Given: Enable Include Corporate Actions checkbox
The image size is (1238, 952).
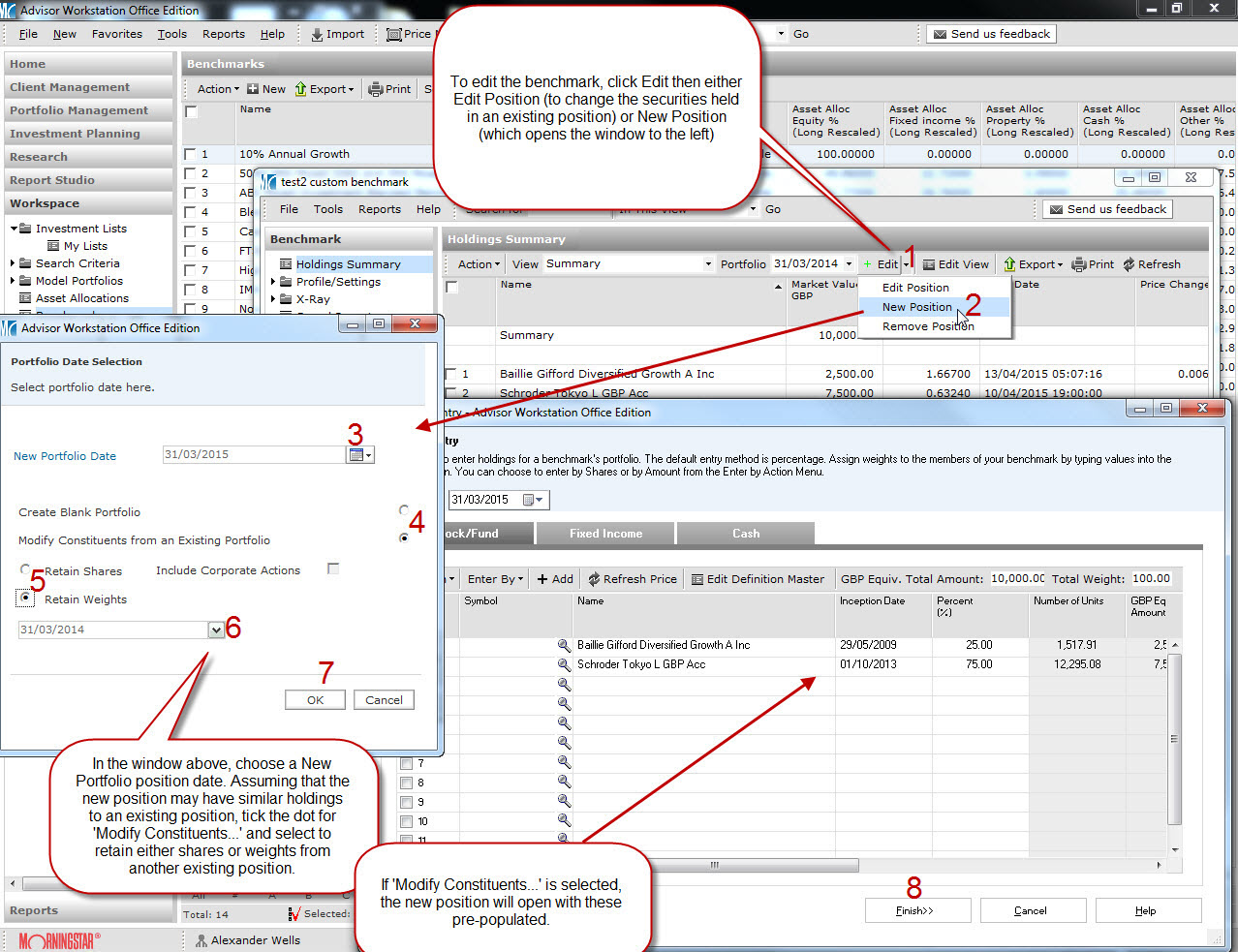Looking at the screenshot, I should 333,569.
